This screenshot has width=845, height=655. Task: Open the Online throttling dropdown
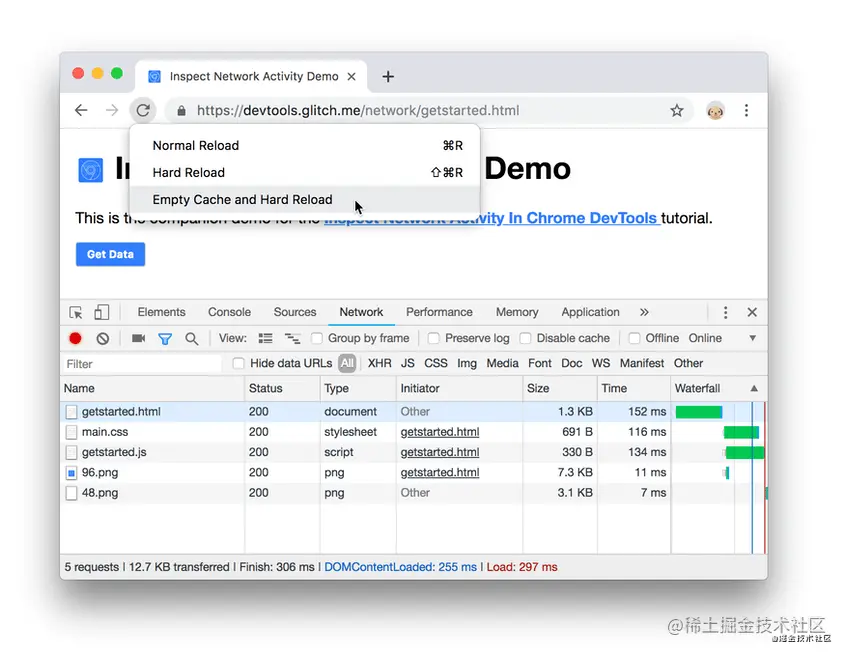722,338
